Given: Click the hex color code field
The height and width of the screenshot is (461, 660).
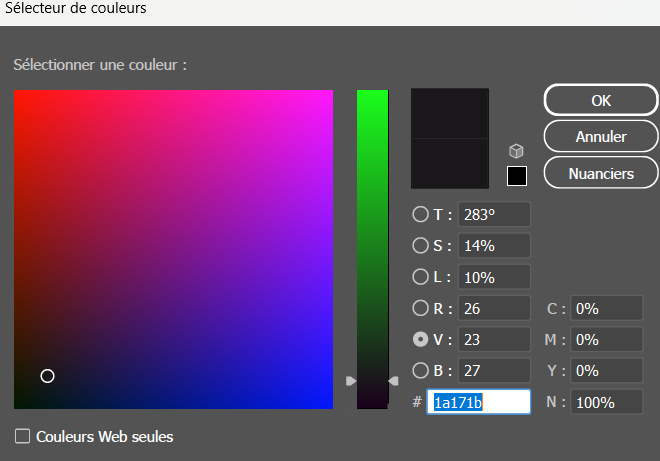Looking at the screenshot, I should pos(478,402).
